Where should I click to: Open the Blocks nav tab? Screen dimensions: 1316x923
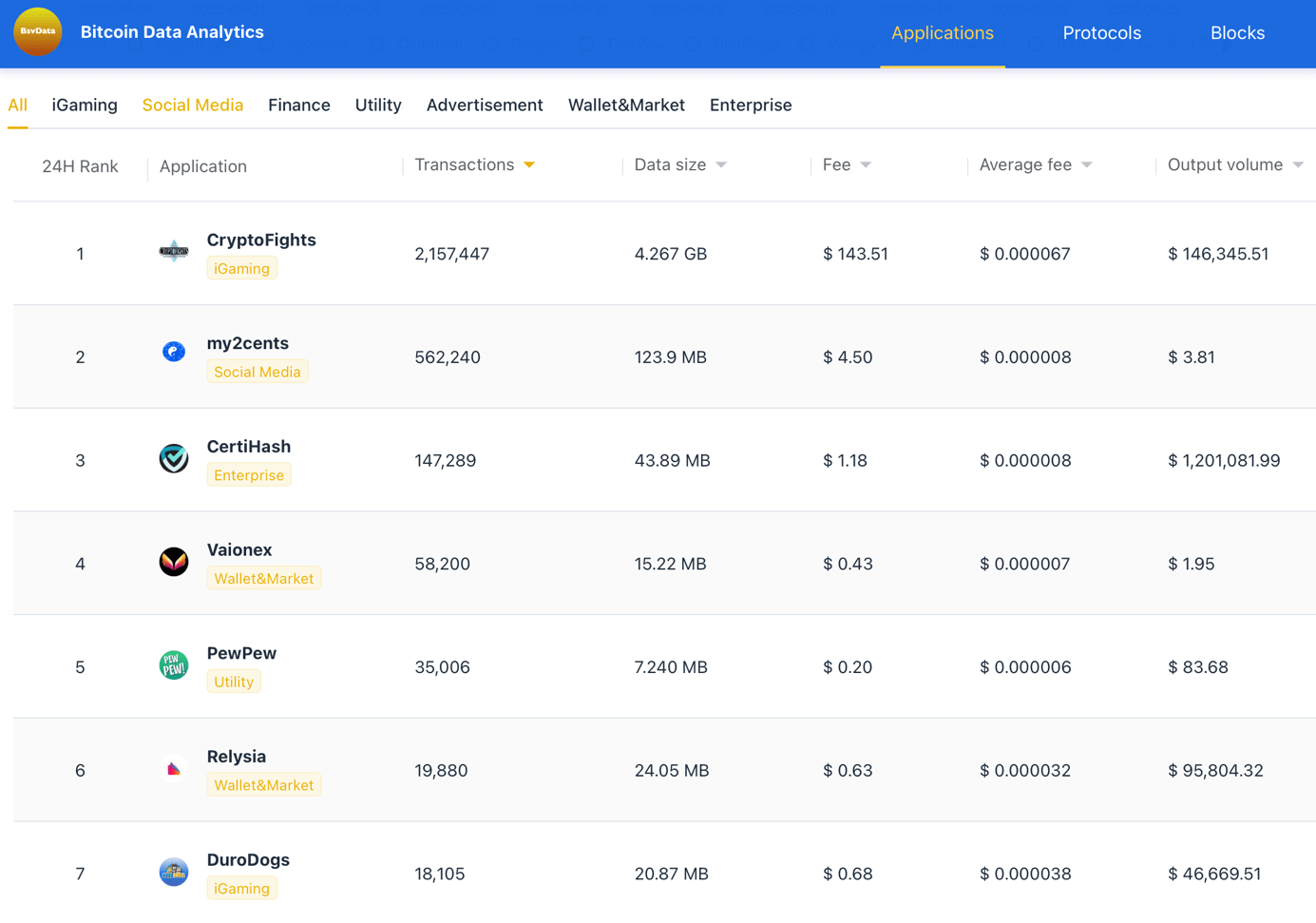[x=1237, y=33]
